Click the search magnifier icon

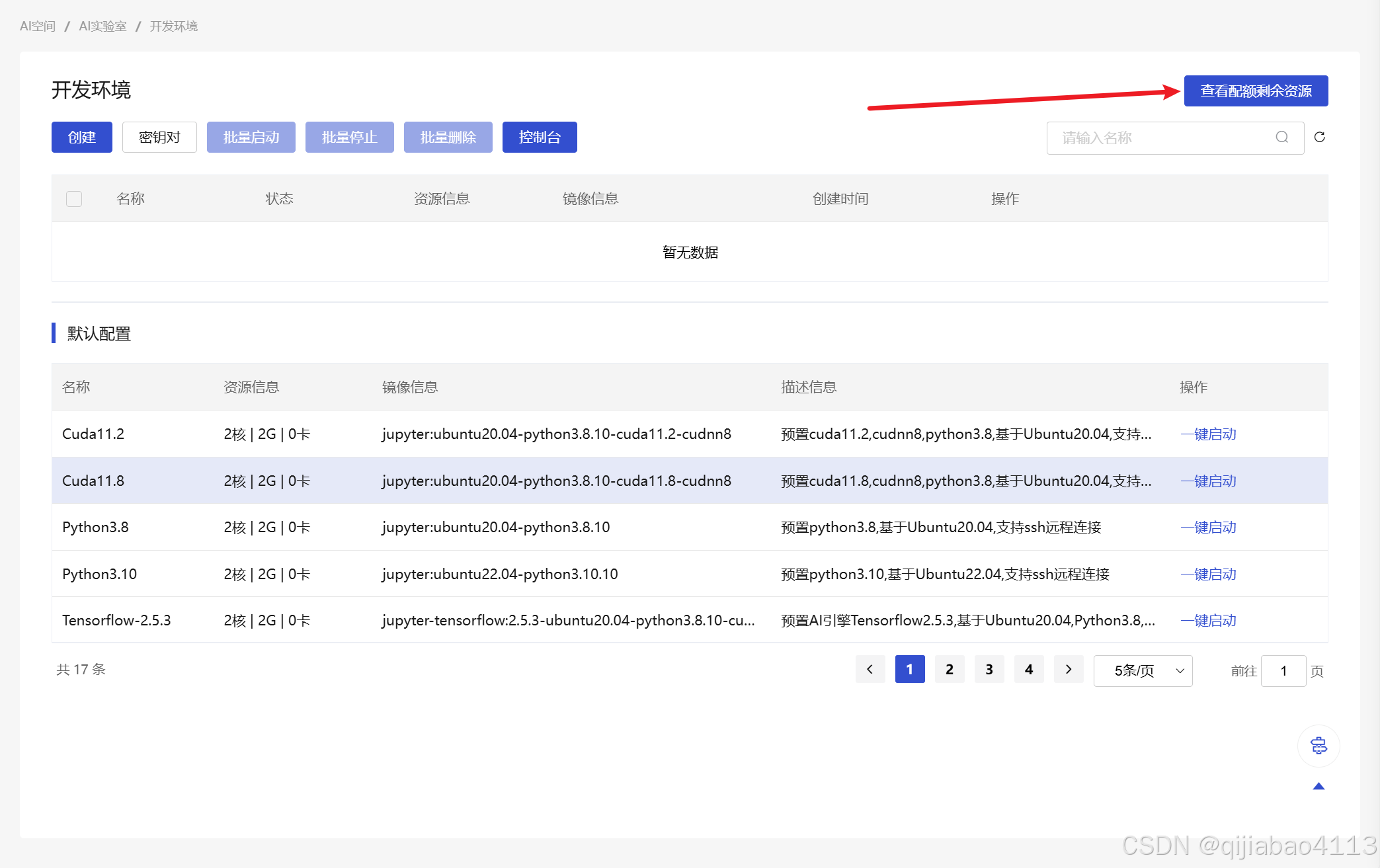tap(1281, 137)
